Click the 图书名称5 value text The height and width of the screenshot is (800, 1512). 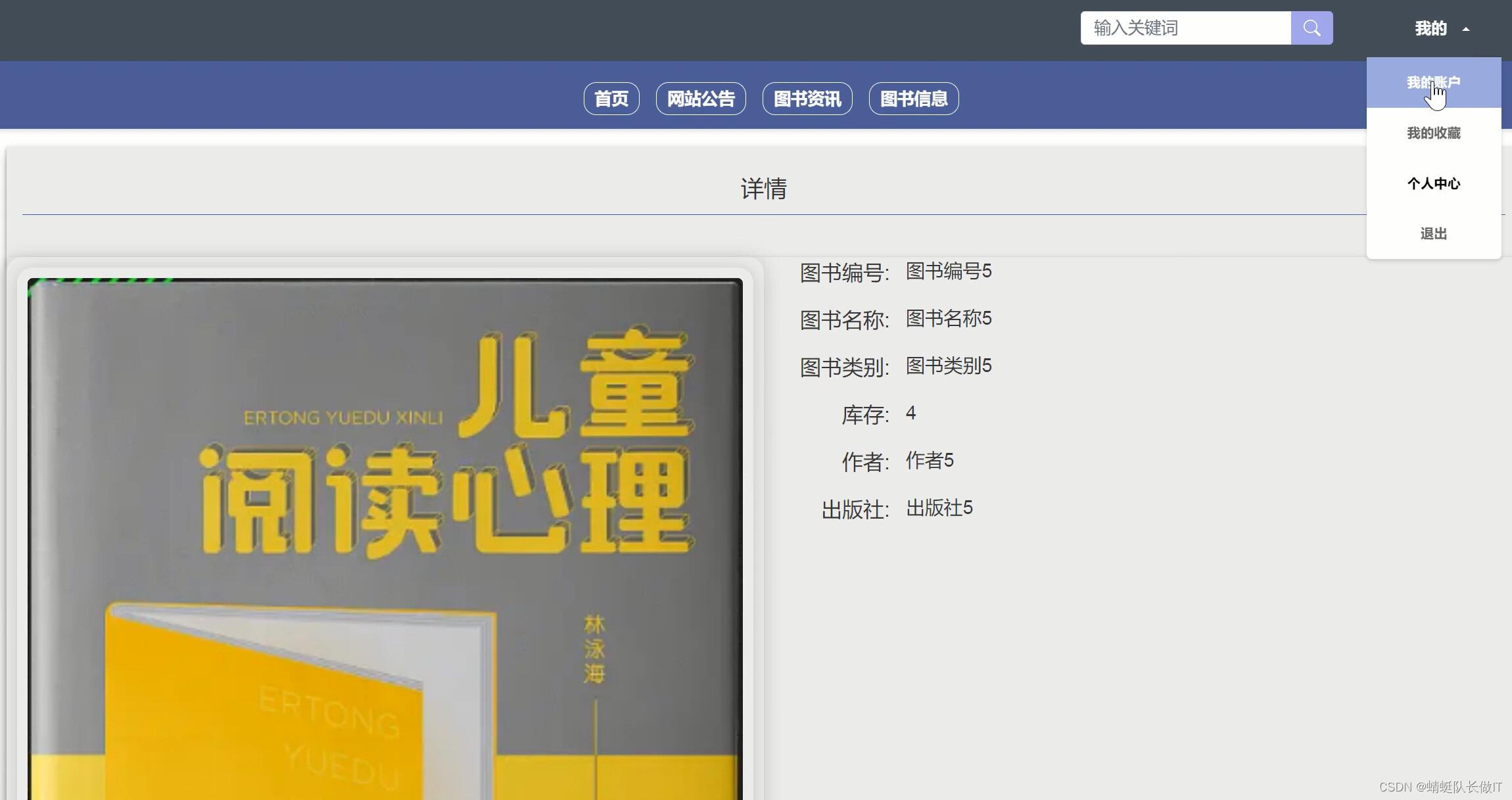949,319
